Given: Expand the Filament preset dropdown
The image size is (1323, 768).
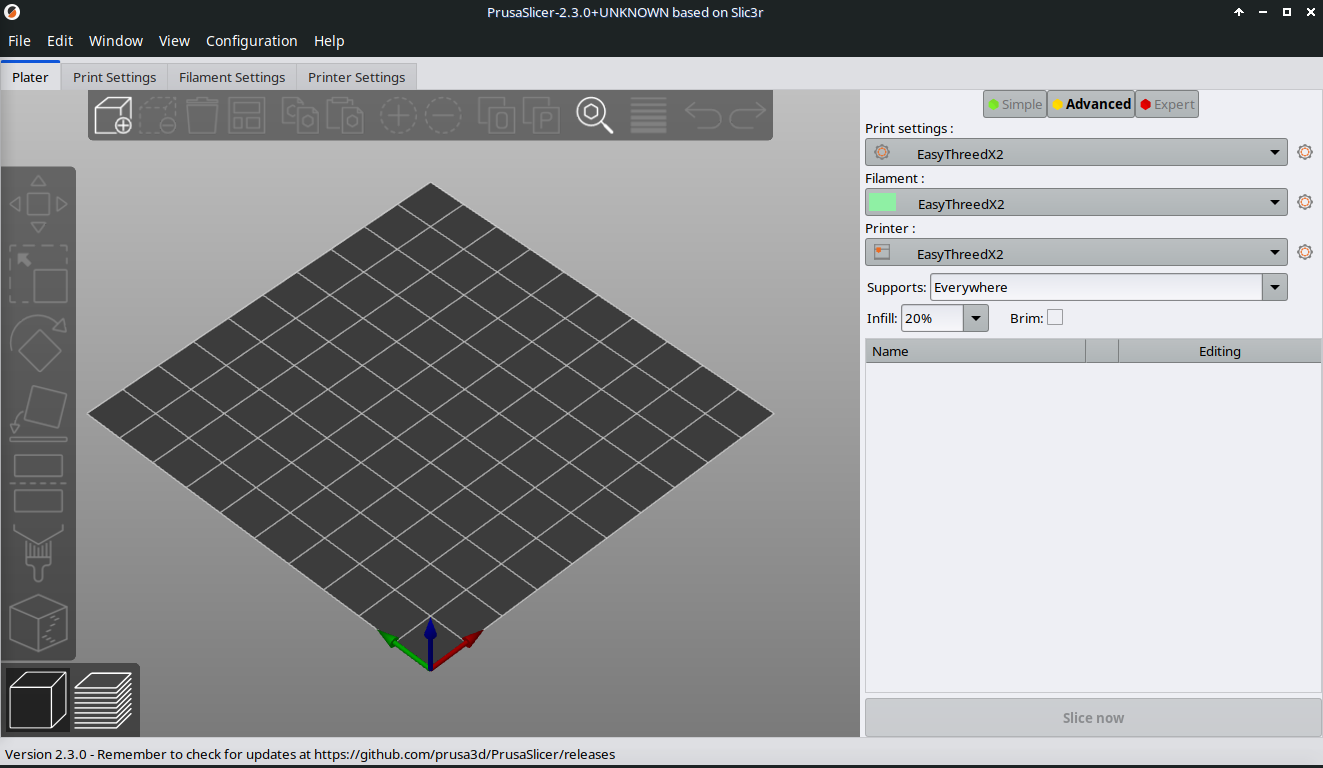Looking at the screenshot, I should coord(1274,202).
